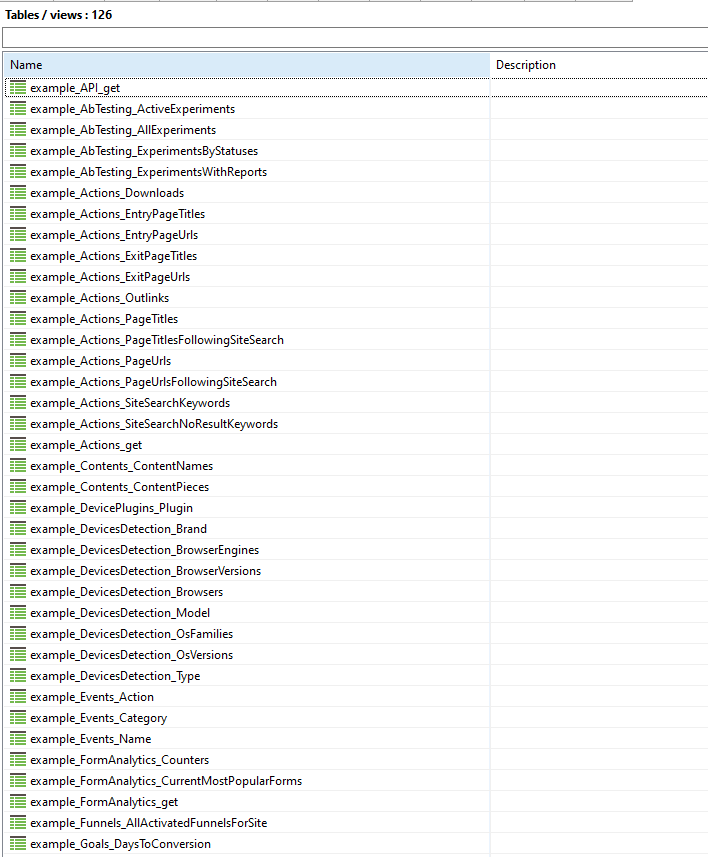708x857 pixels.
Task: Click the filter input field above the table list
Action: click(x=354, y=38)
